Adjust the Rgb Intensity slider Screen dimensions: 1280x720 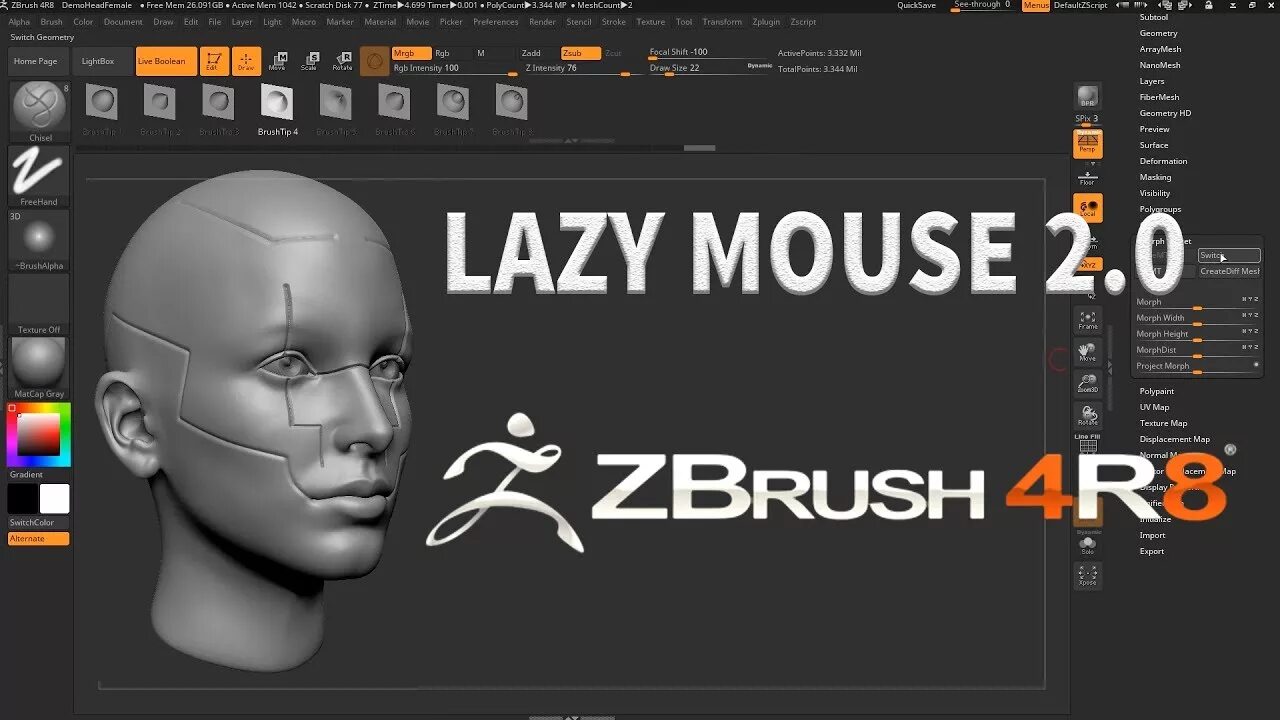click(455, 69)
